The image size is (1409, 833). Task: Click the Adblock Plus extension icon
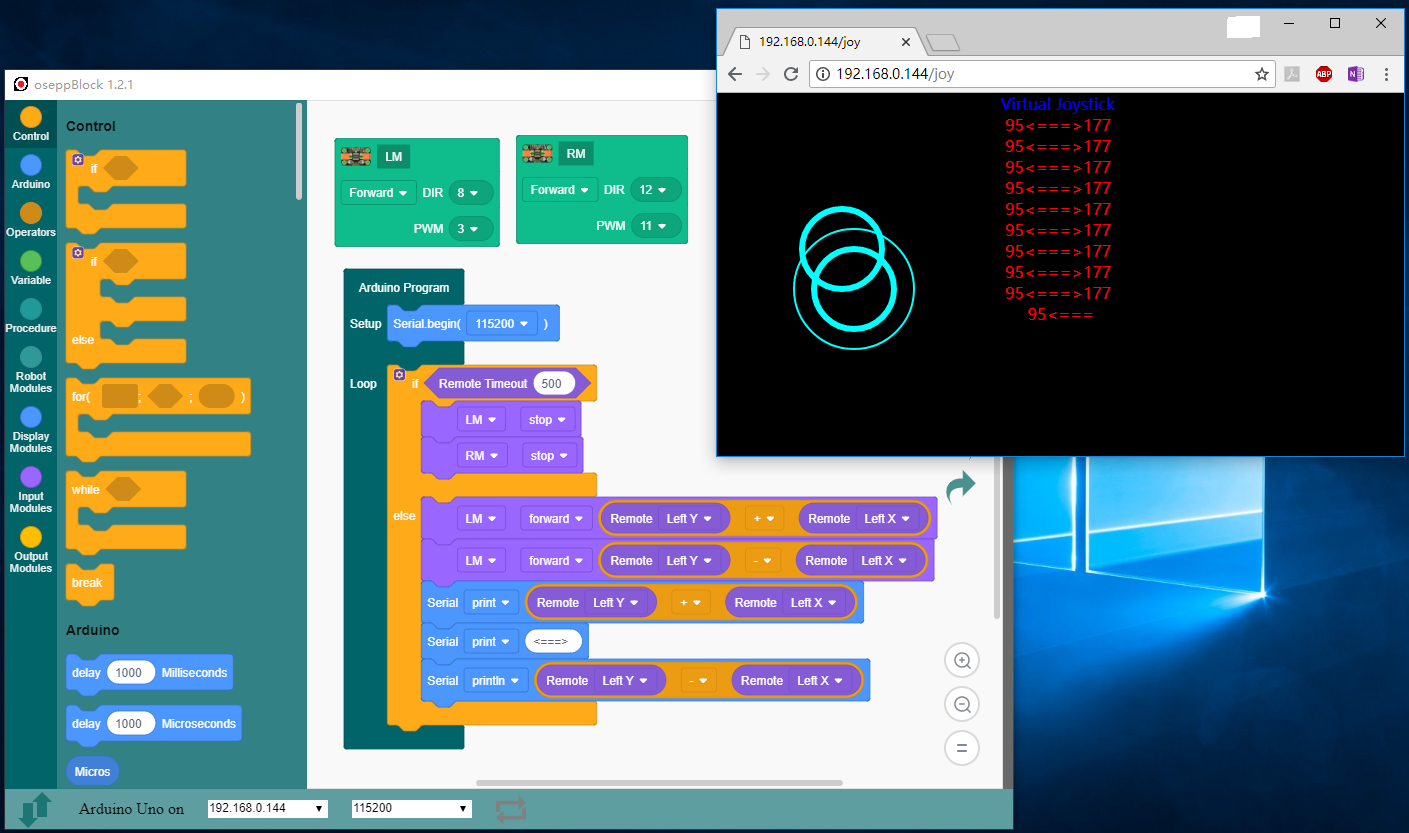click(1323, 74)
